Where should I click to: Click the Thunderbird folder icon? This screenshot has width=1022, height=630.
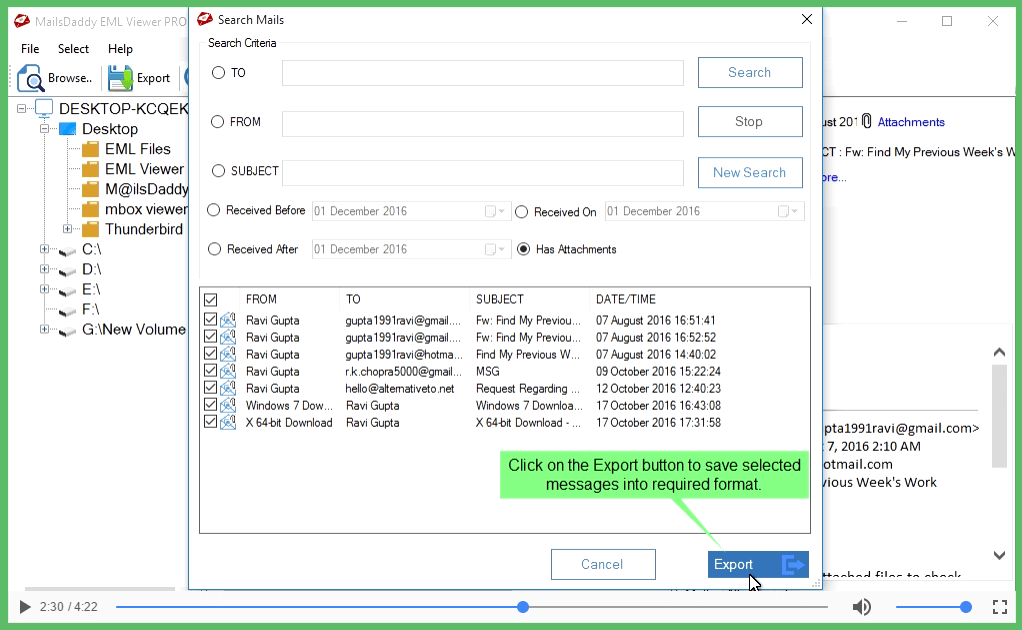(91, 229)
